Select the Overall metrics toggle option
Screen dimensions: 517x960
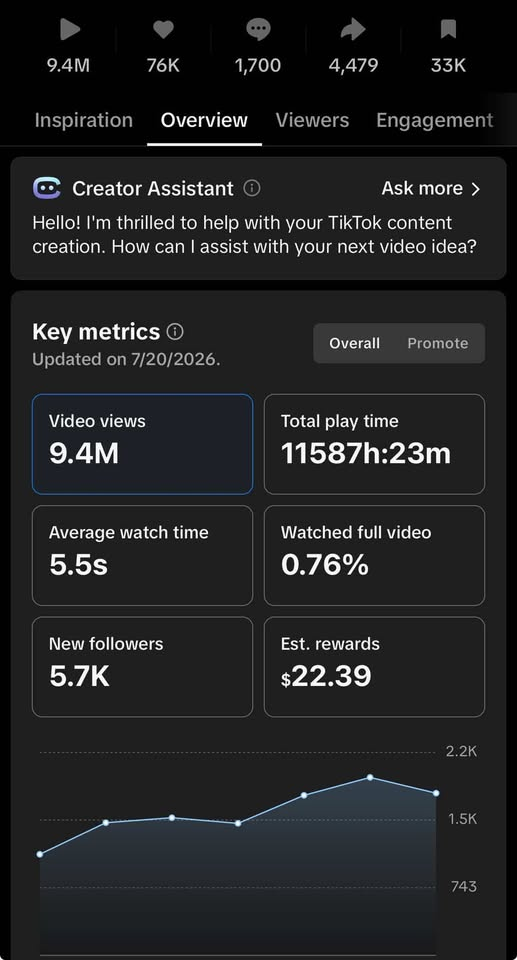(x=354, y=343)
